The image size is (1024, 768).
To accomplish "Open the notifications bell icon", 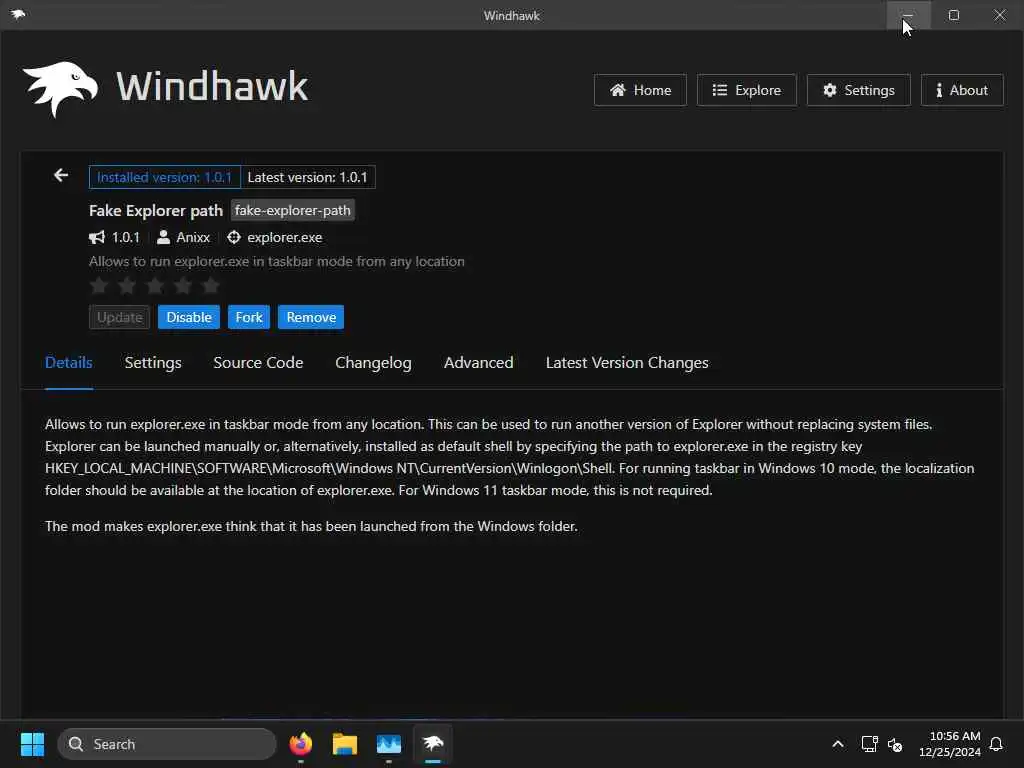I will [x=997, y=744].
